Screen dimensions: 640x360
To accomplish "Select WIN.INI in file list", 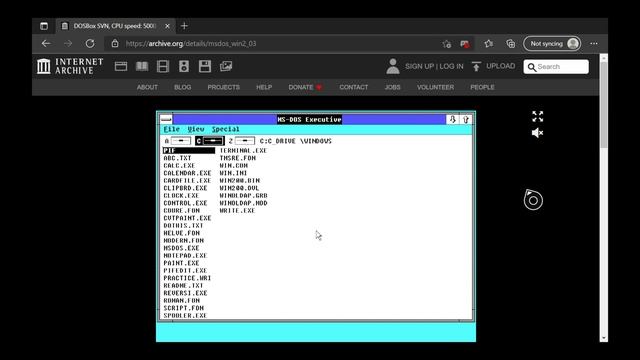I will (x=233, y=173).
